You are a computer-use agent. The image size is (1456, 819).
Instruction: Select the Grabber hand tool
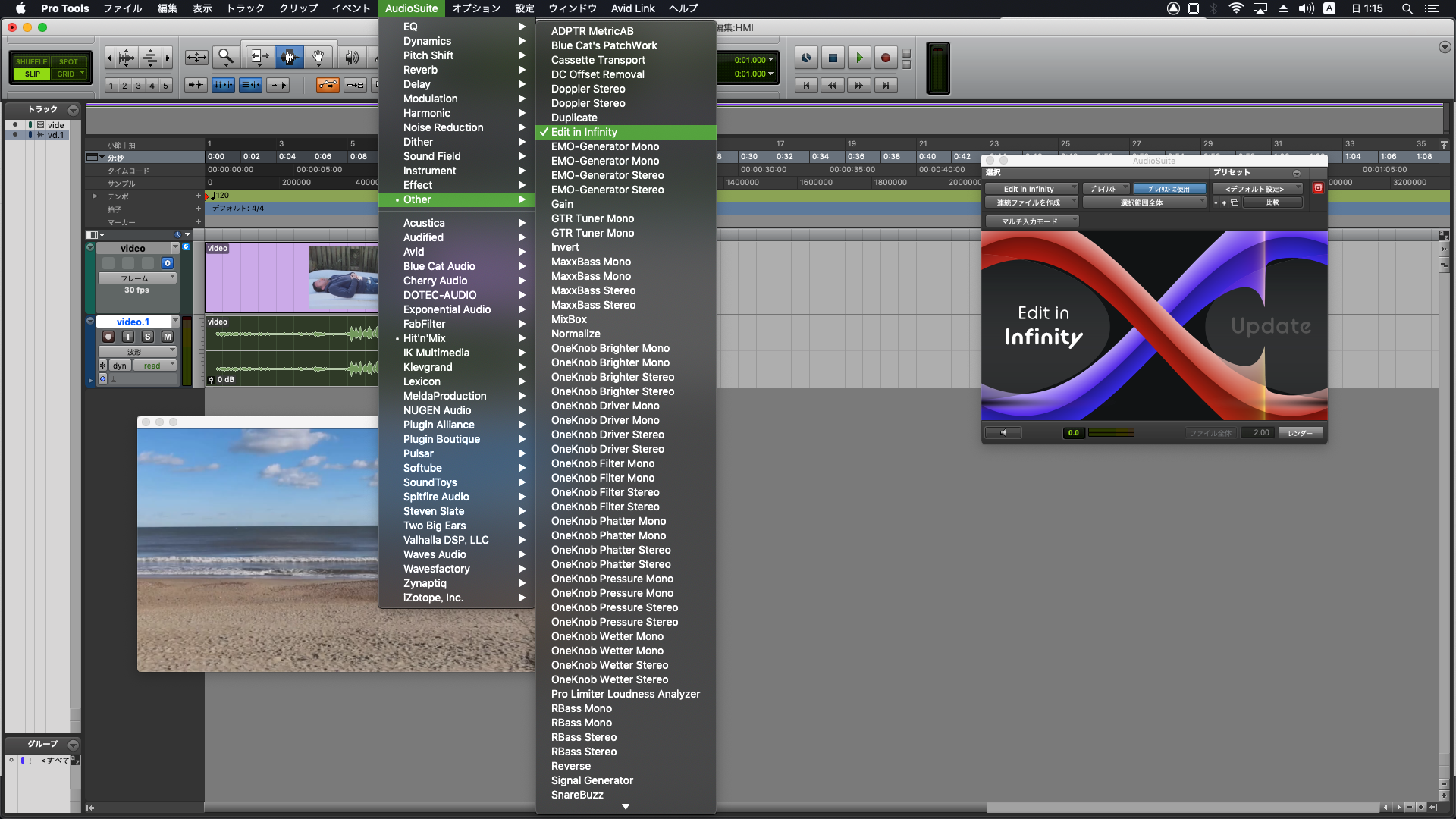[318, 57]
